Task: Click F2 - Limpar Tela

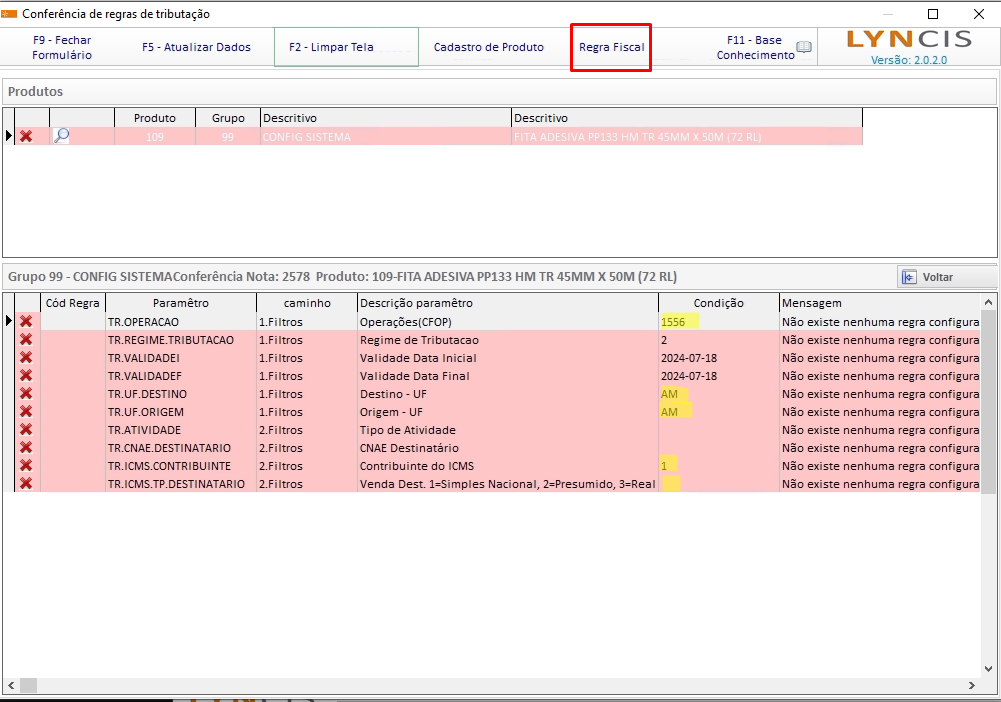Action: (346, 47)
